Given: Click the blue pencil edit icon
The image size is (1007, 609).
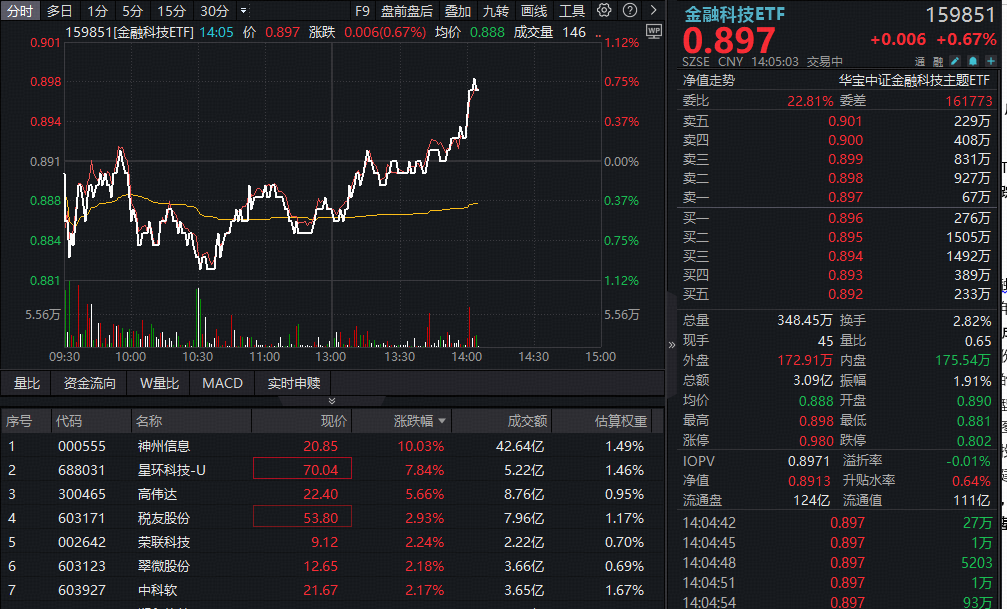Looking at the screenshot, I should pyautogui.click(x=955, y=60).
